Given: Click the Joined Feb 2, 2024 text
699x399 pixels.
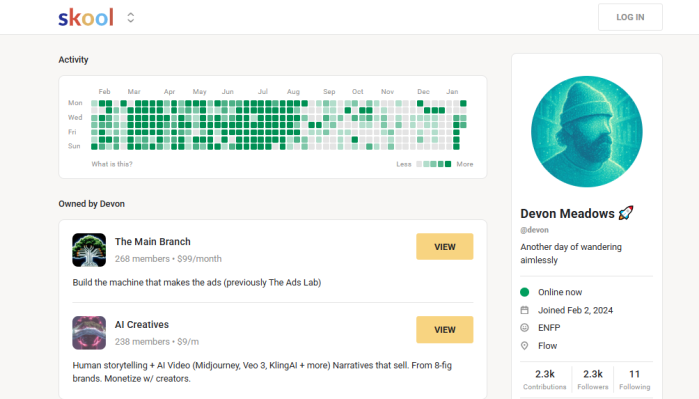Looking at the screenshot, I should 575,310.
